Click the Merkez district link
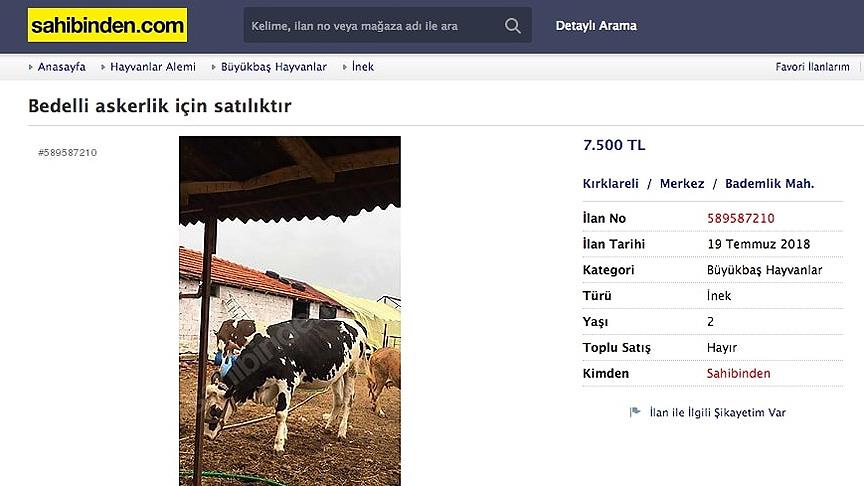Viewport: 864px width, 486px height. tap(682, 183)
